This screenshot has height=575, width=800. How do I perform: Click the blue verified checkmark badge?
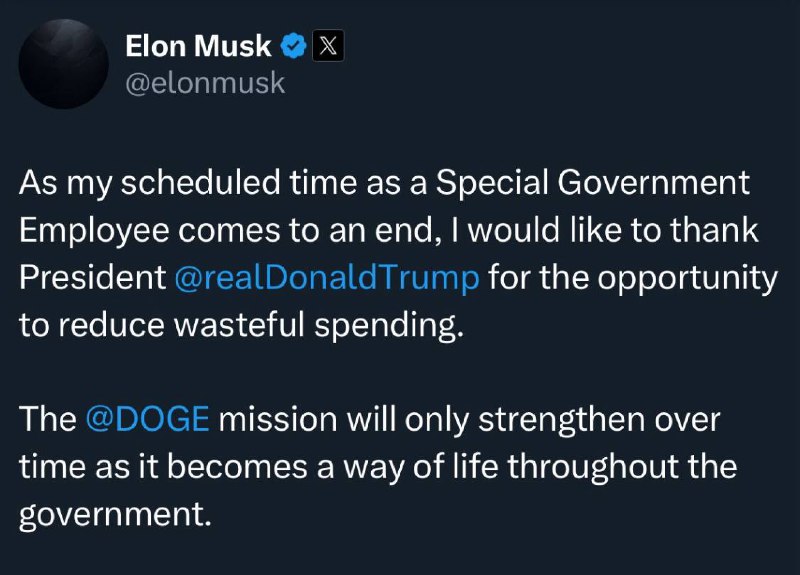tap(293, 46)
